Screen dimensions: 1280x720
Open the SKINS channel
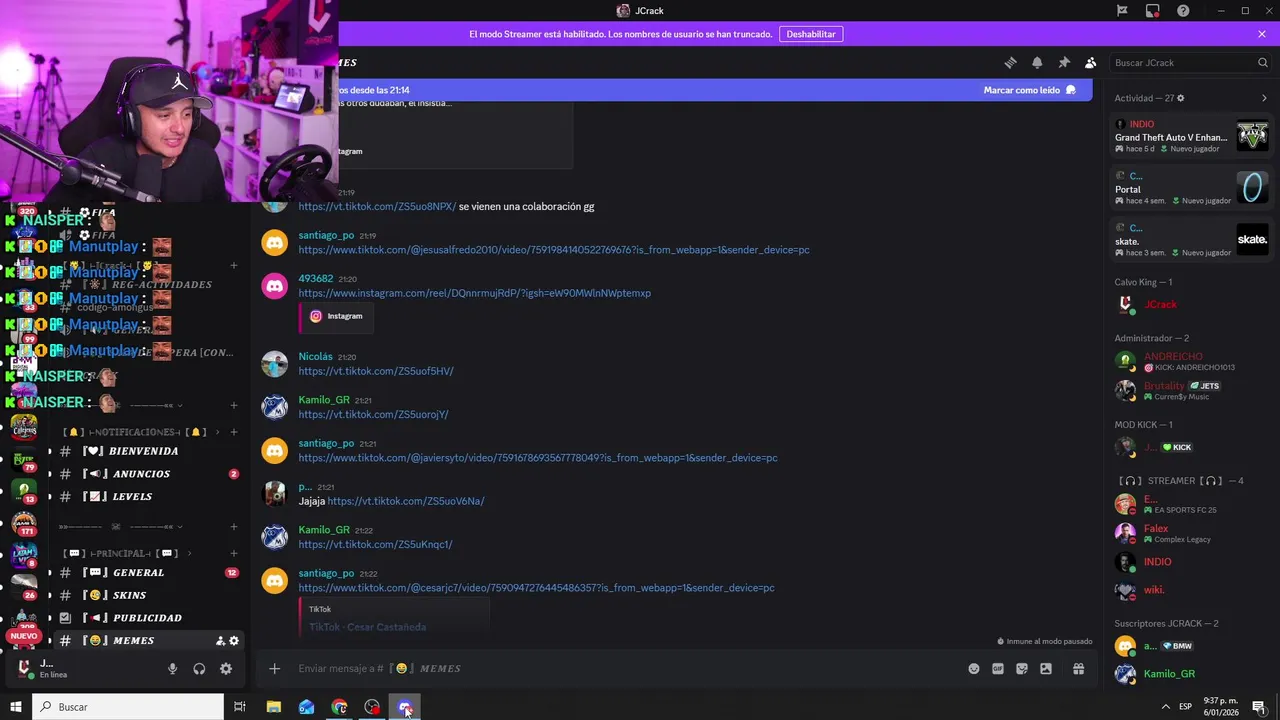click(148, 595)
